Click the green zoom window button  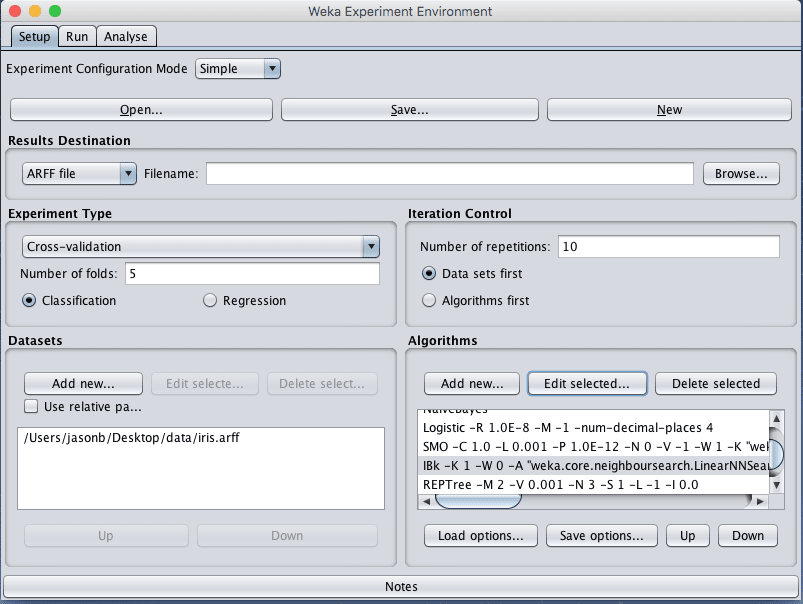tap(55, 11)
